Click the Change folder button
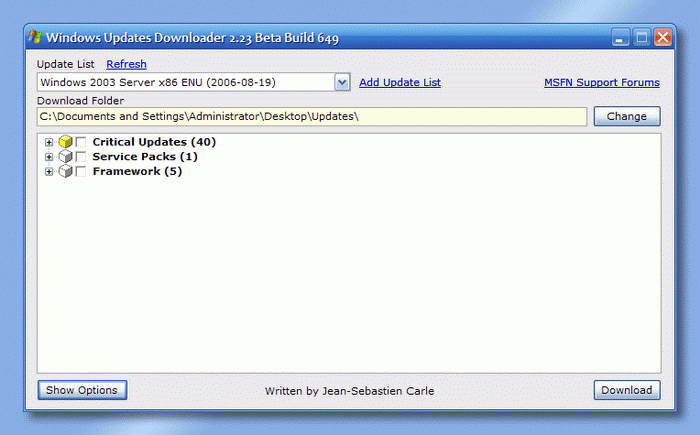This screenshot has width=700, height=435. (x=627, y=116)
